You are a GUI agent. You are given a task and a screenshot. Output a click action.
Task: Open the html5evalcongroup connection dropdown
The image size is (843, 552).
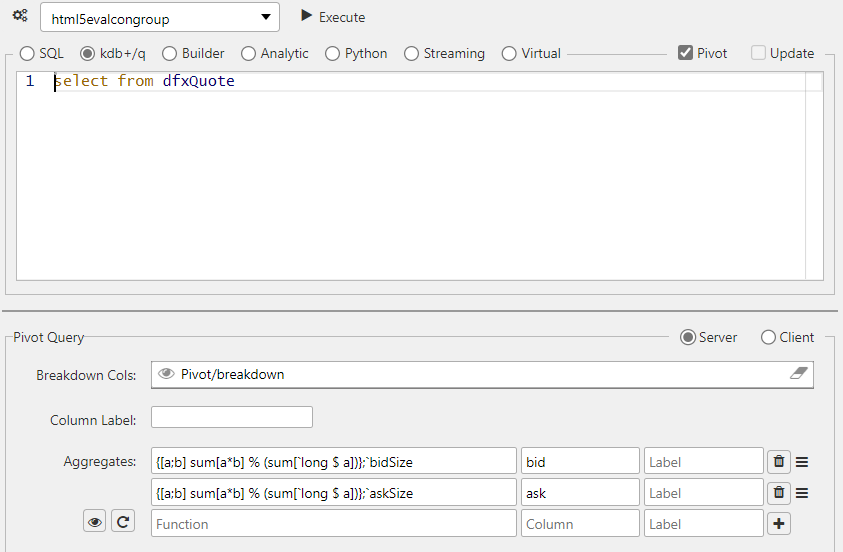coord(160,17)
